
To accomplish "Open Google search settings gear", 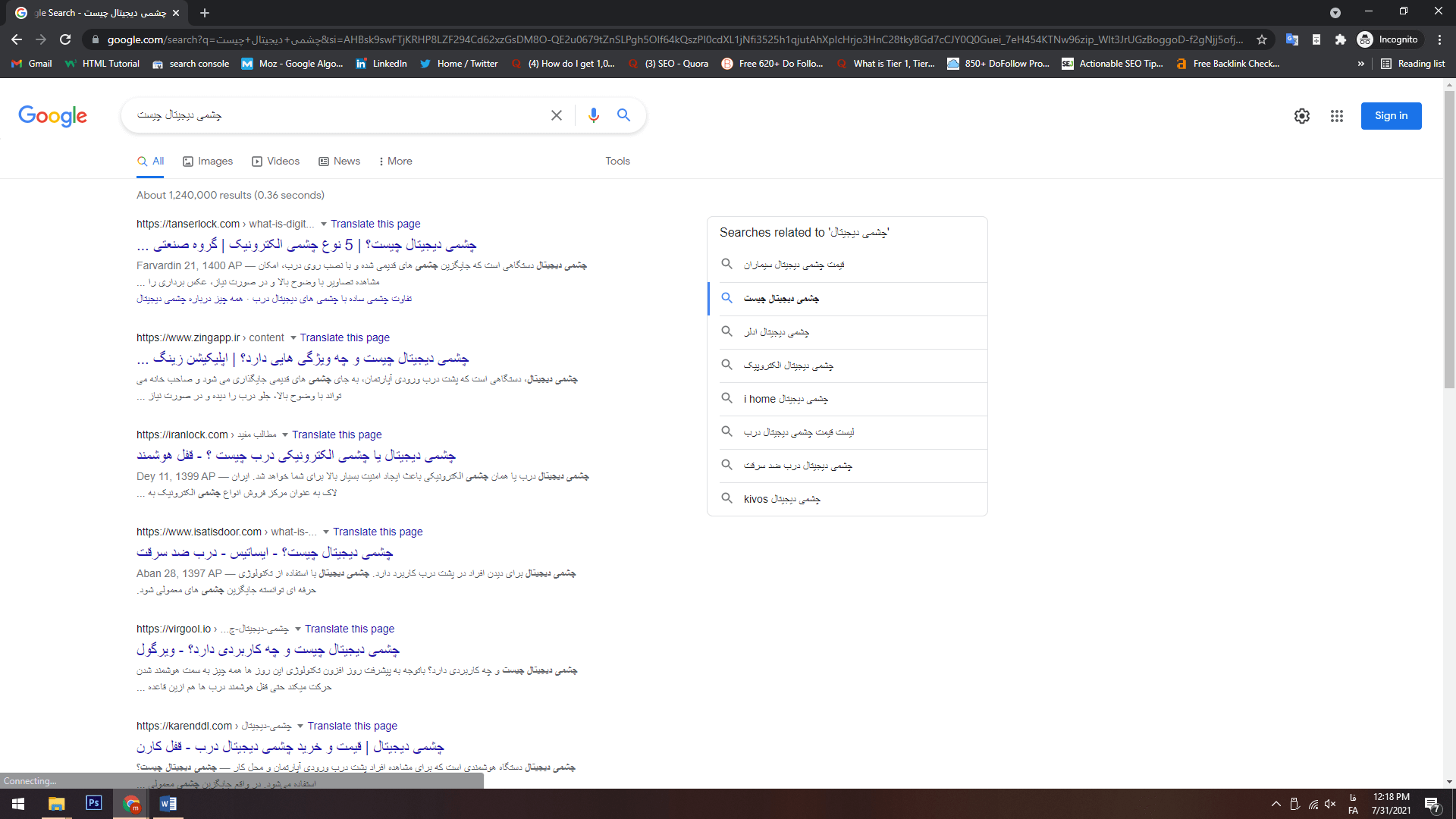I will 1302,116.
